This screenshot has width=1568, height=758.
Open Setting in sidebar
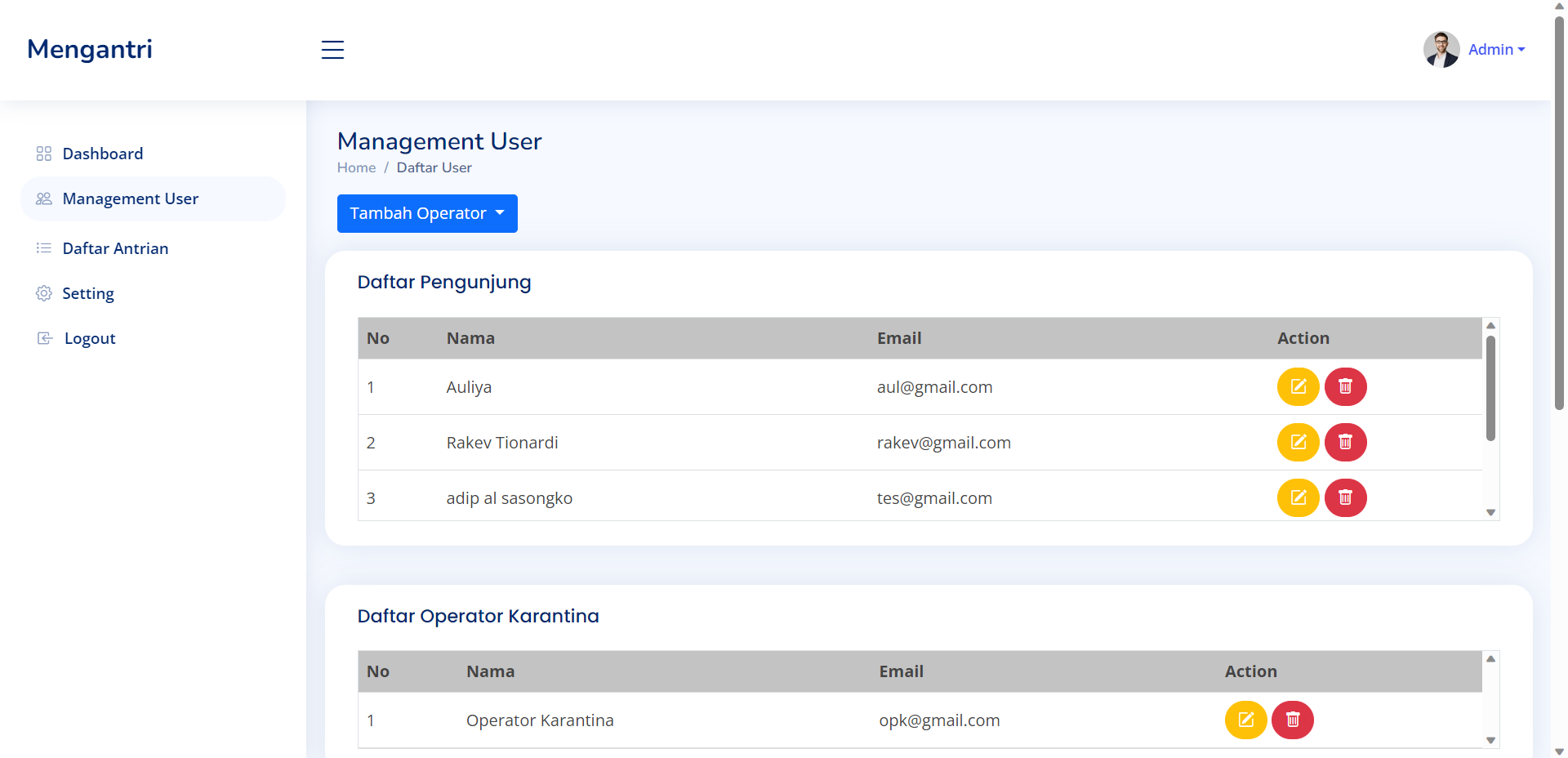tap(153, 293)
